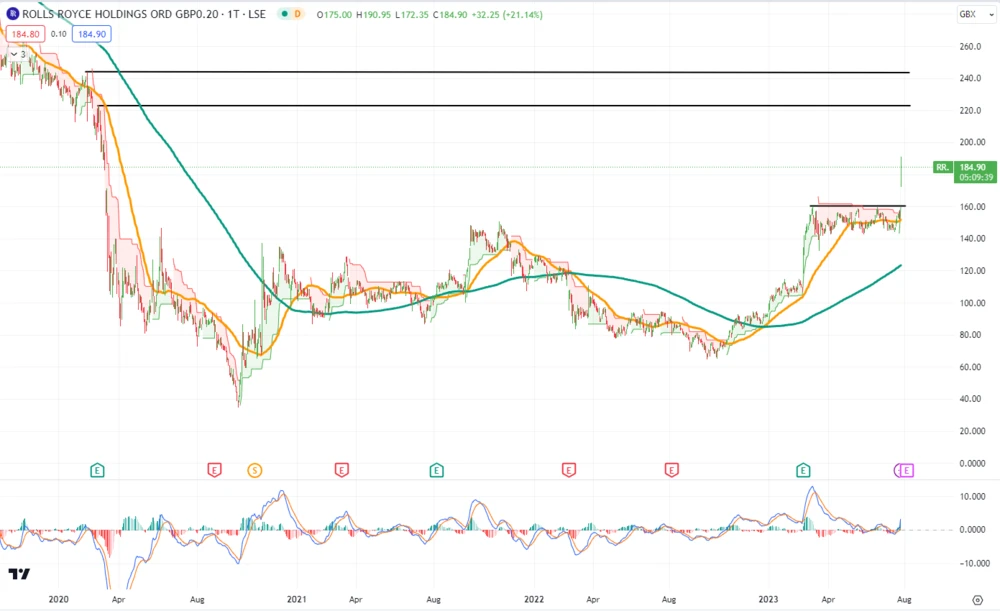Click the first green E earnings marker

(x=97, y=469)
